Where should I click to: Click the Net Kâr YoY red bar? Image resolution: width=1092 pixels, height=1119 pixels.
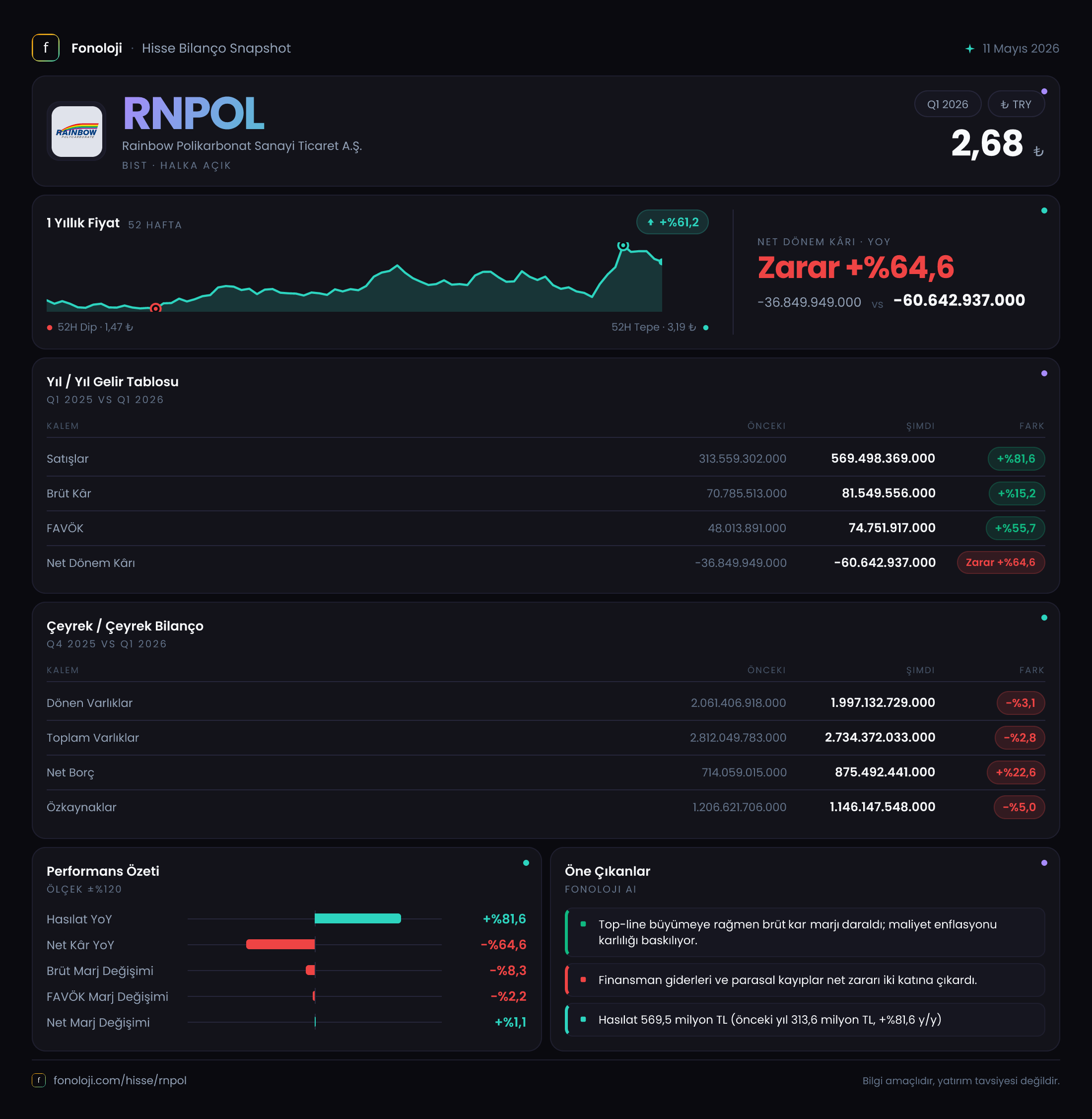(280, 945)
